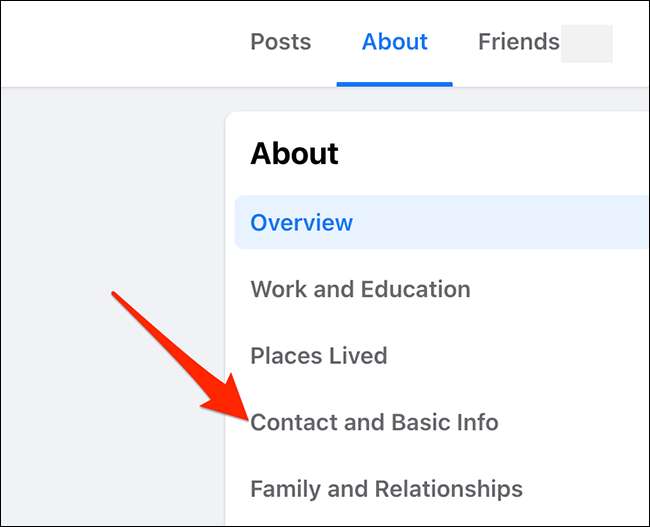Select Overview in the About sidebar
The width and height of the screenshot is (650, 527).
[x=301, y=222]
